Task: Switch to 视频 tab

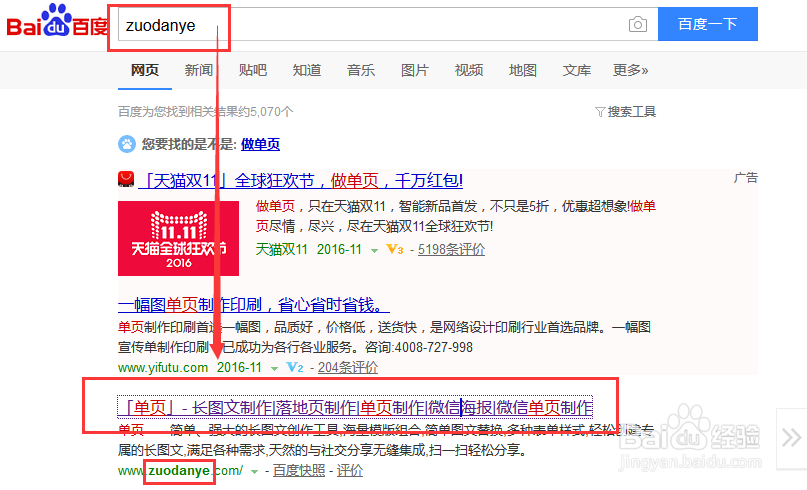Action: point(469,70)
